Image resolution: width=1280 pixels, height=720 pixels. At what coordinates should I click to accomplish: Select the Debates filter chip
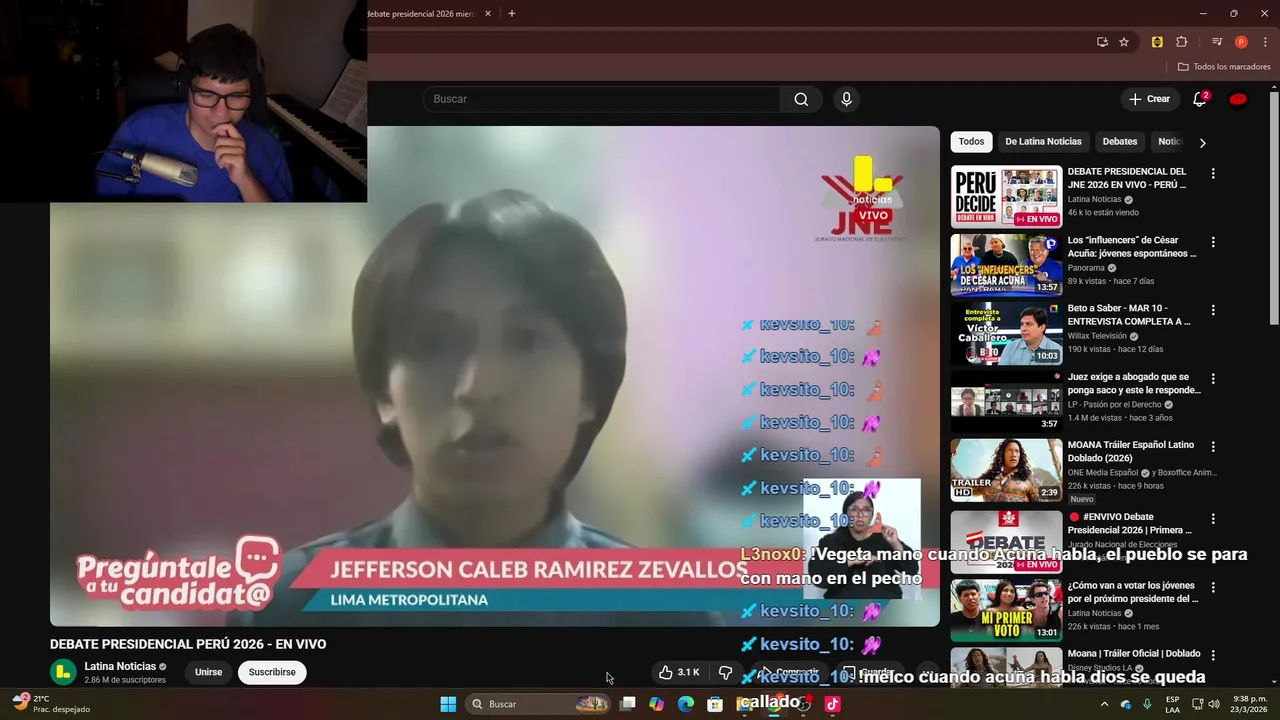pyautogui.click(x=1120, y=142)
